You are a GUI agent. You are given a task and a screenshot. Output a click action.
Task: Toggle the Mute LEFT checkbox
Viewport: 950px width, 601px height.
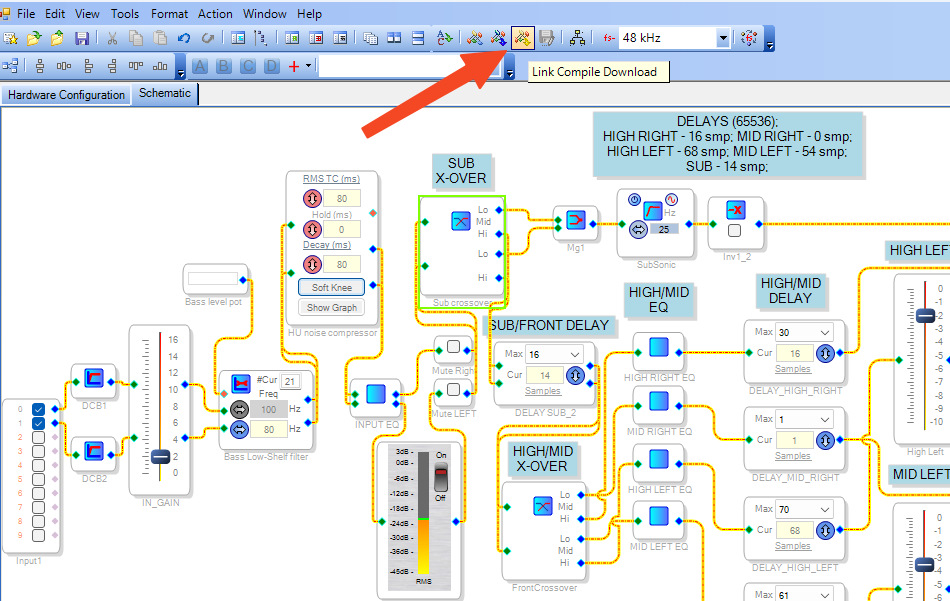(453, 390)
